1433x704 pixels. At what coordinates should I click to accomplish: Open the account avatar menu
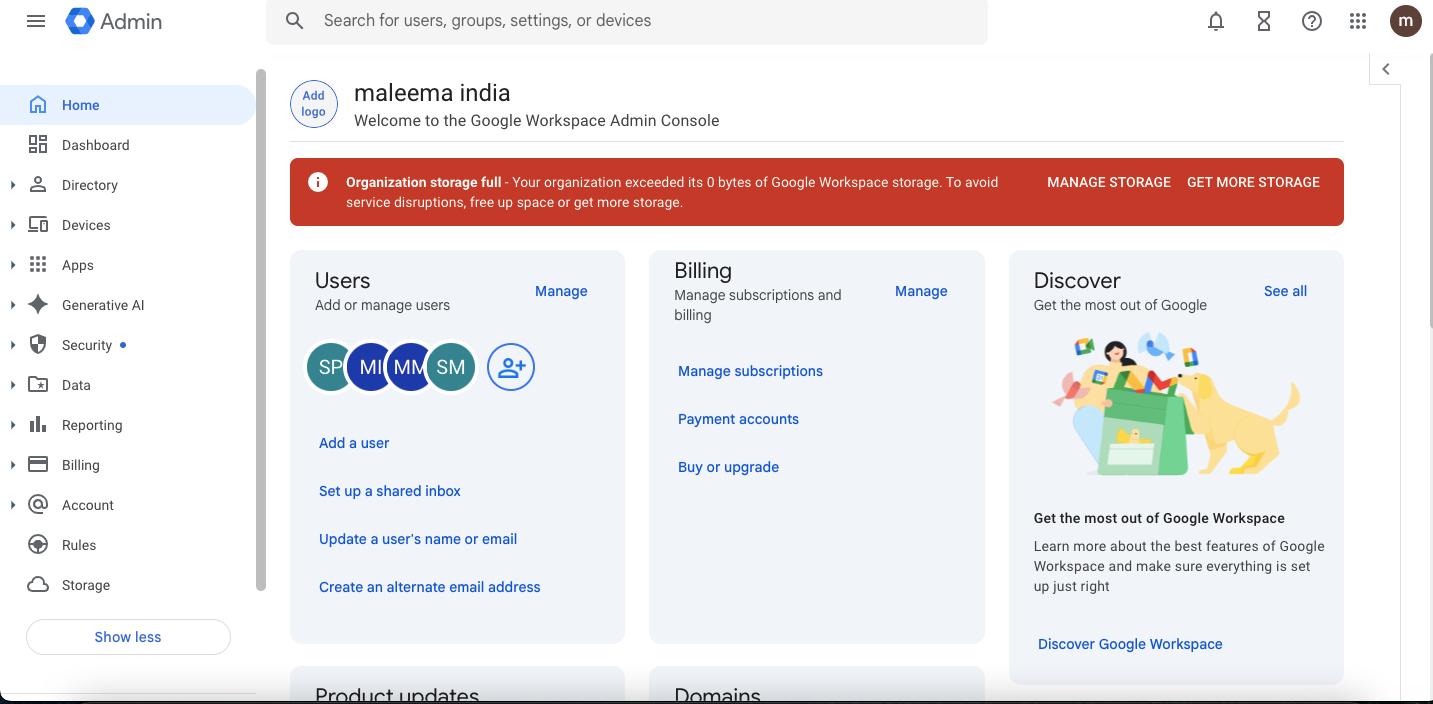pyautogui.click(x=1406, y=21)
